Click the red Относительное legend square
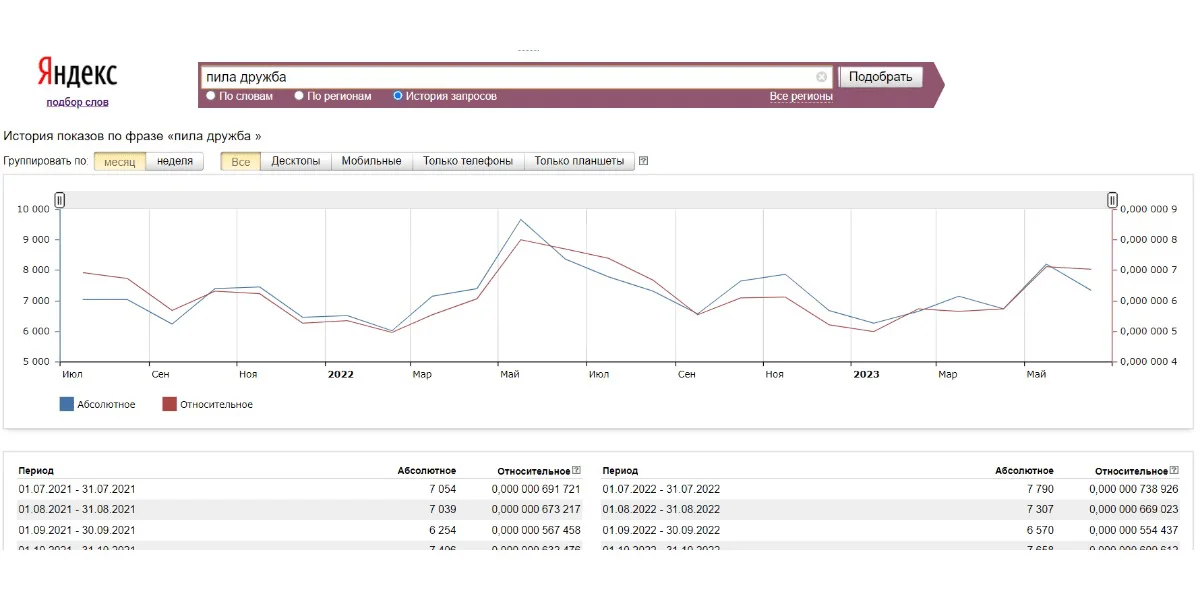Viewport: 1200px width, 600px height. (x=169, y=404)
